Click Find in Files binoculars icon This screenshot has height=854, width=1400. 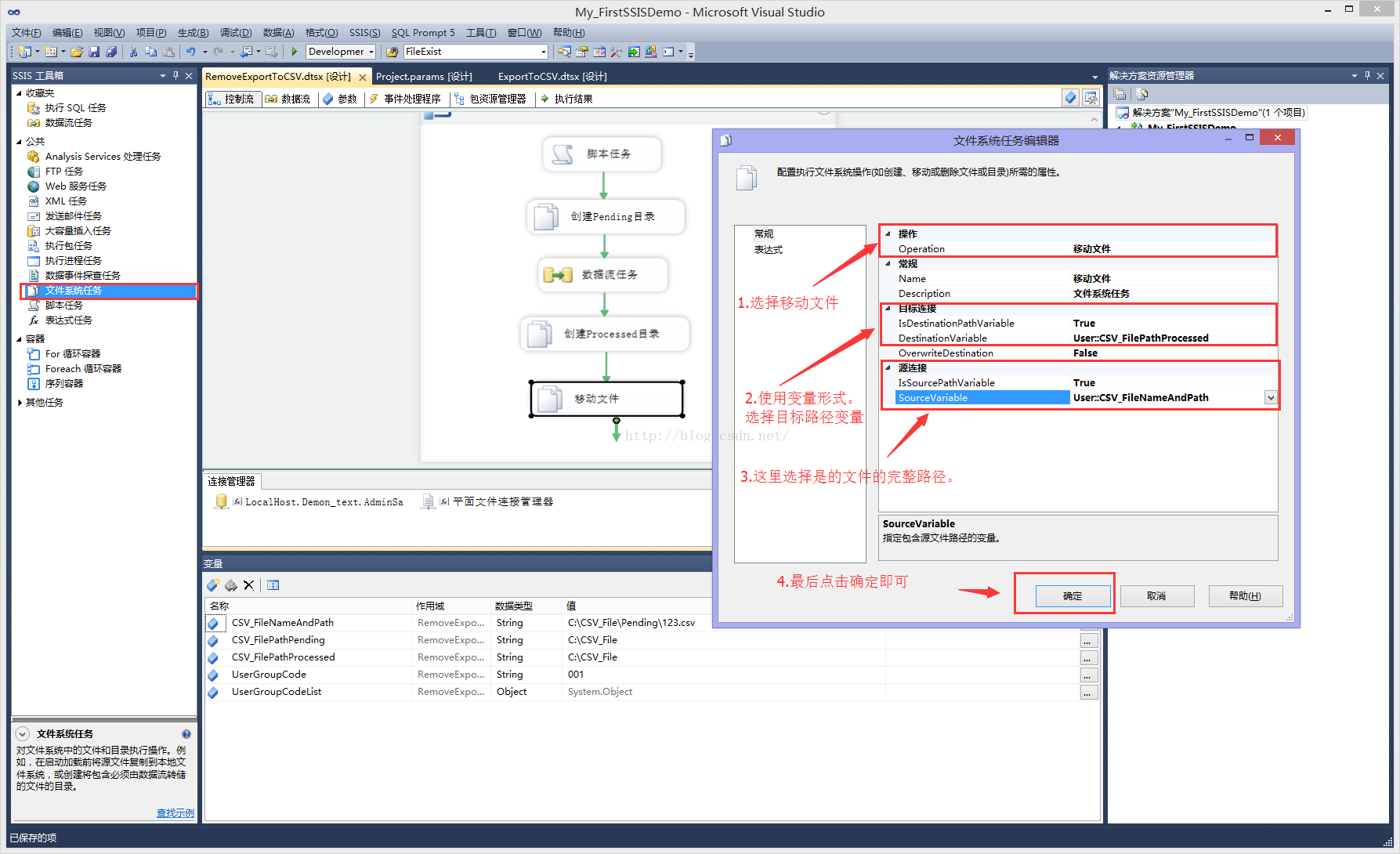click(x=393, y=52)
